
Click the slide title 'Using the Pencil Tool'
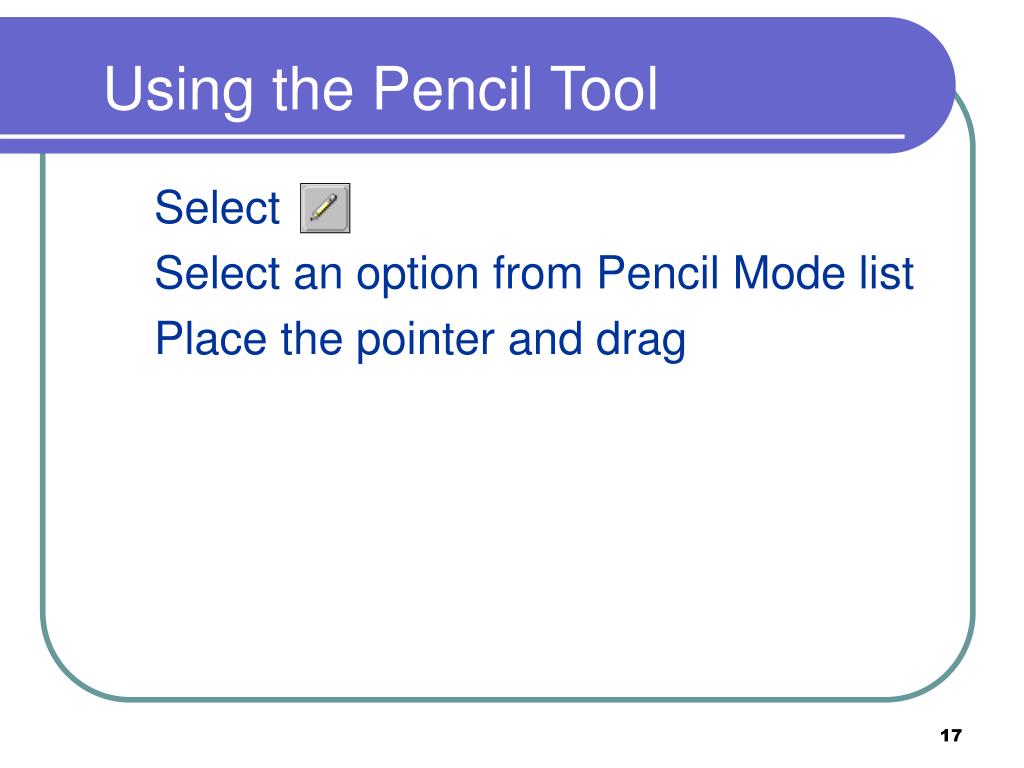pyautogui.click(x=381, y=89)
